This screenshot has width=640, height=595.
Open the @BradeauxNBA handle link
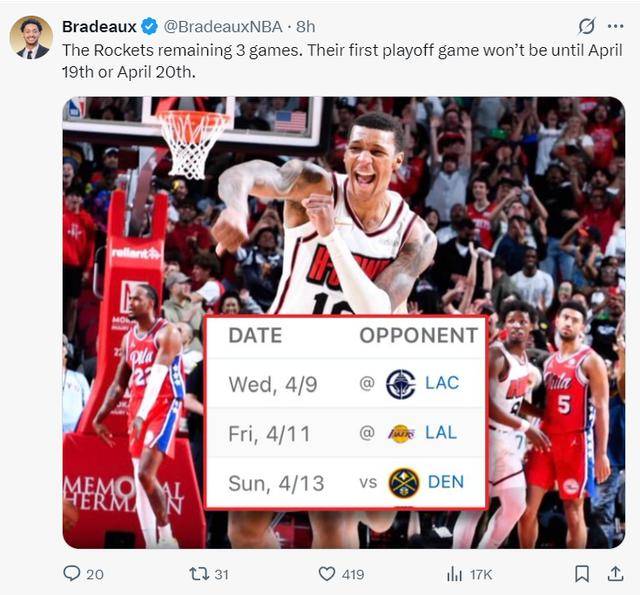point(223,27)
